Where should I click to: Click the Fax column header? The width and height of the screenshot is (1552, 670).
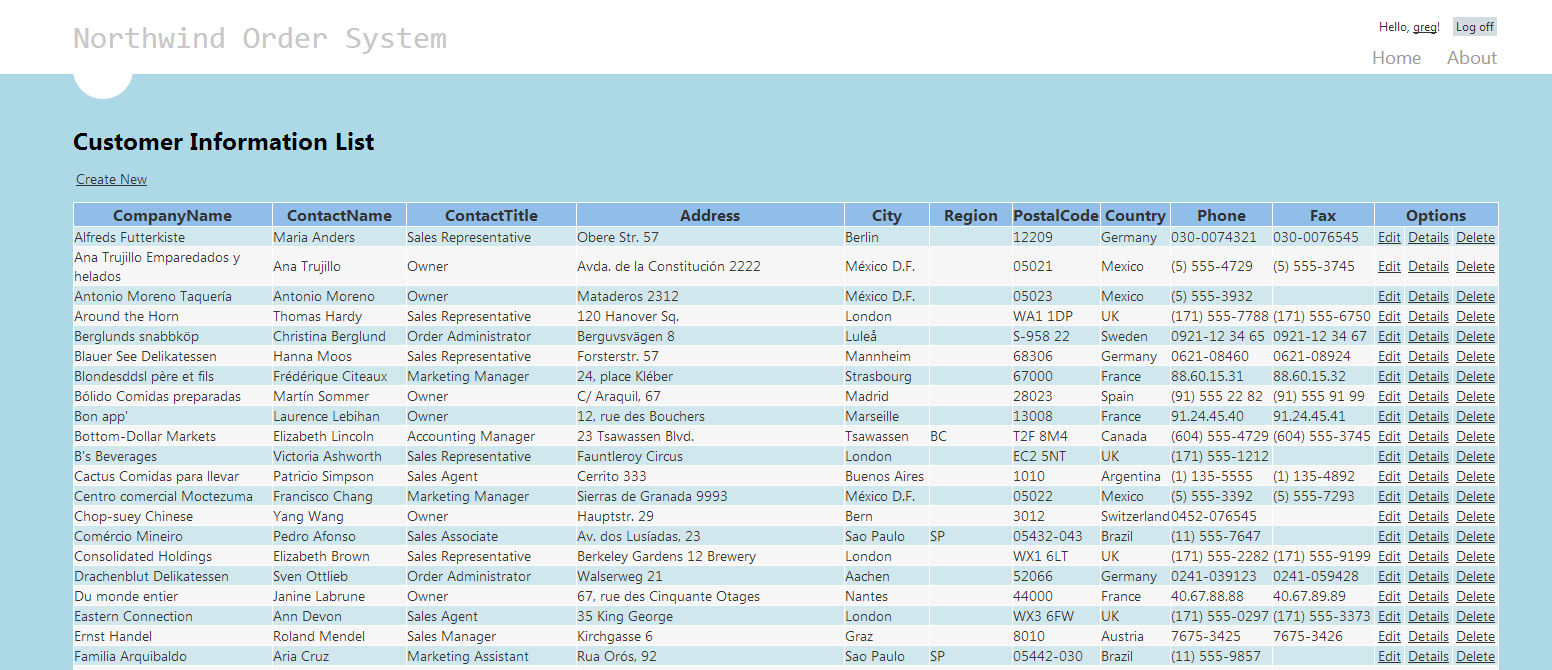coord(1323,215)
